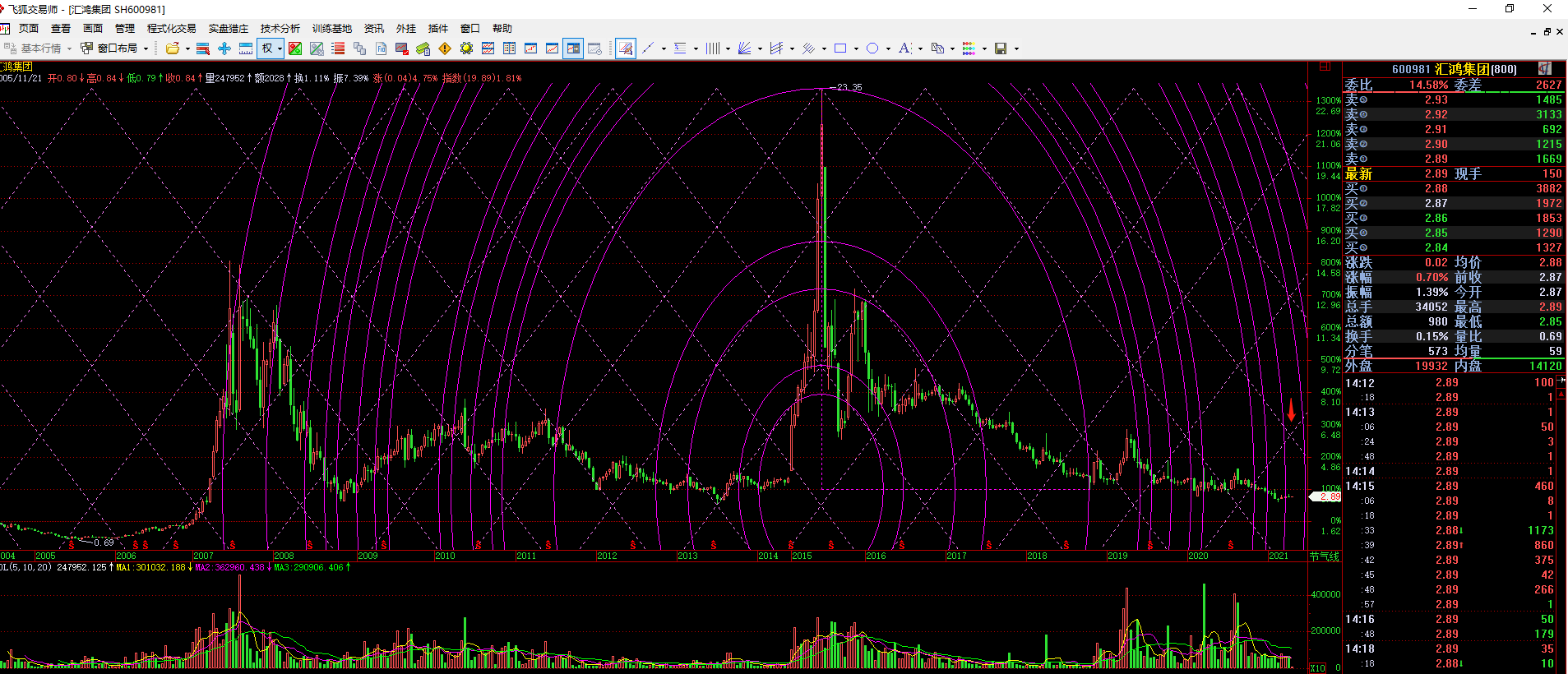Expand the rectangle tool dropdown arrow

click(x=856, y=49)
